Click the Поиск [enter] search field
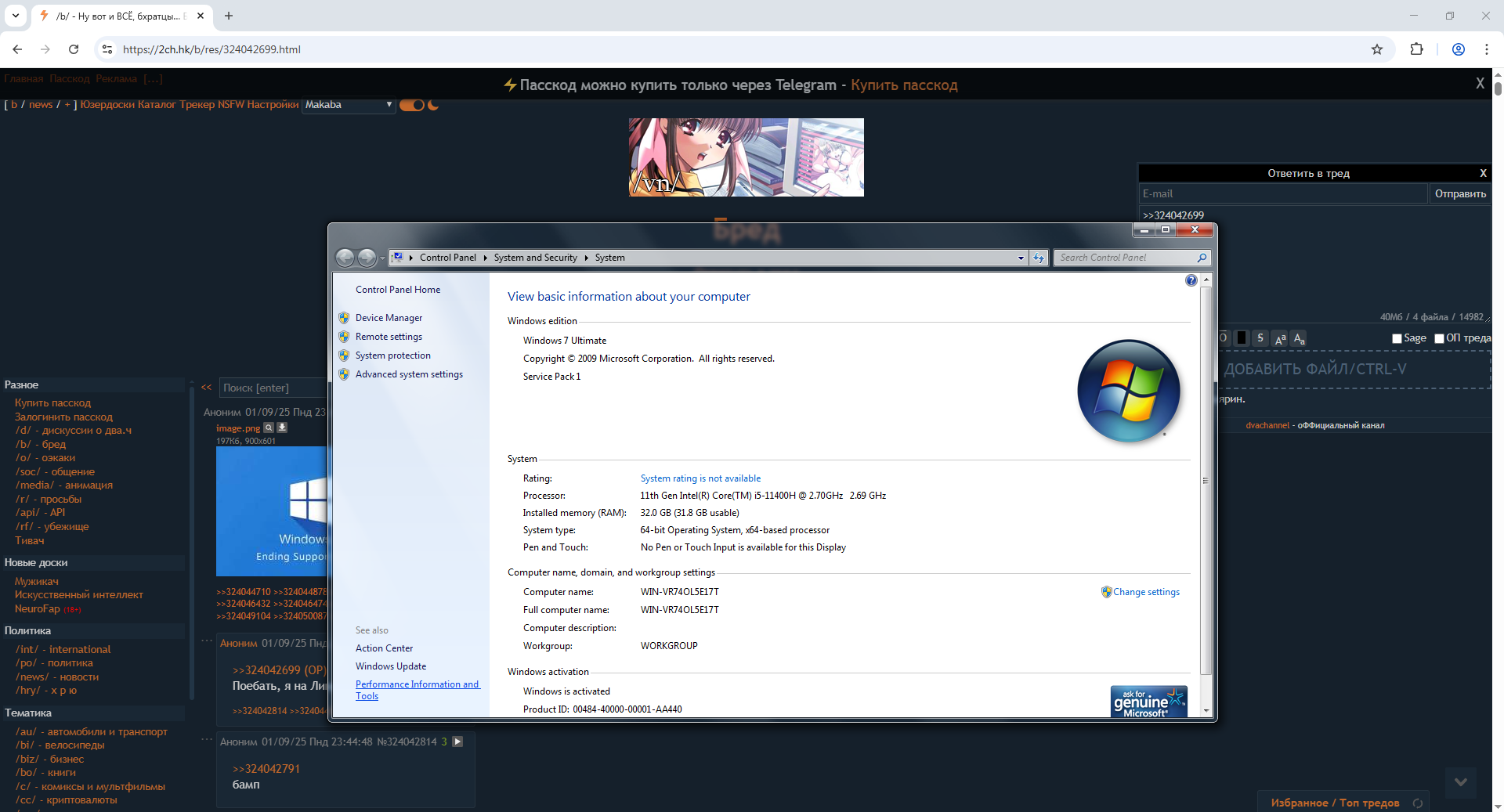 pyautogui.click(x=273, y=388)
